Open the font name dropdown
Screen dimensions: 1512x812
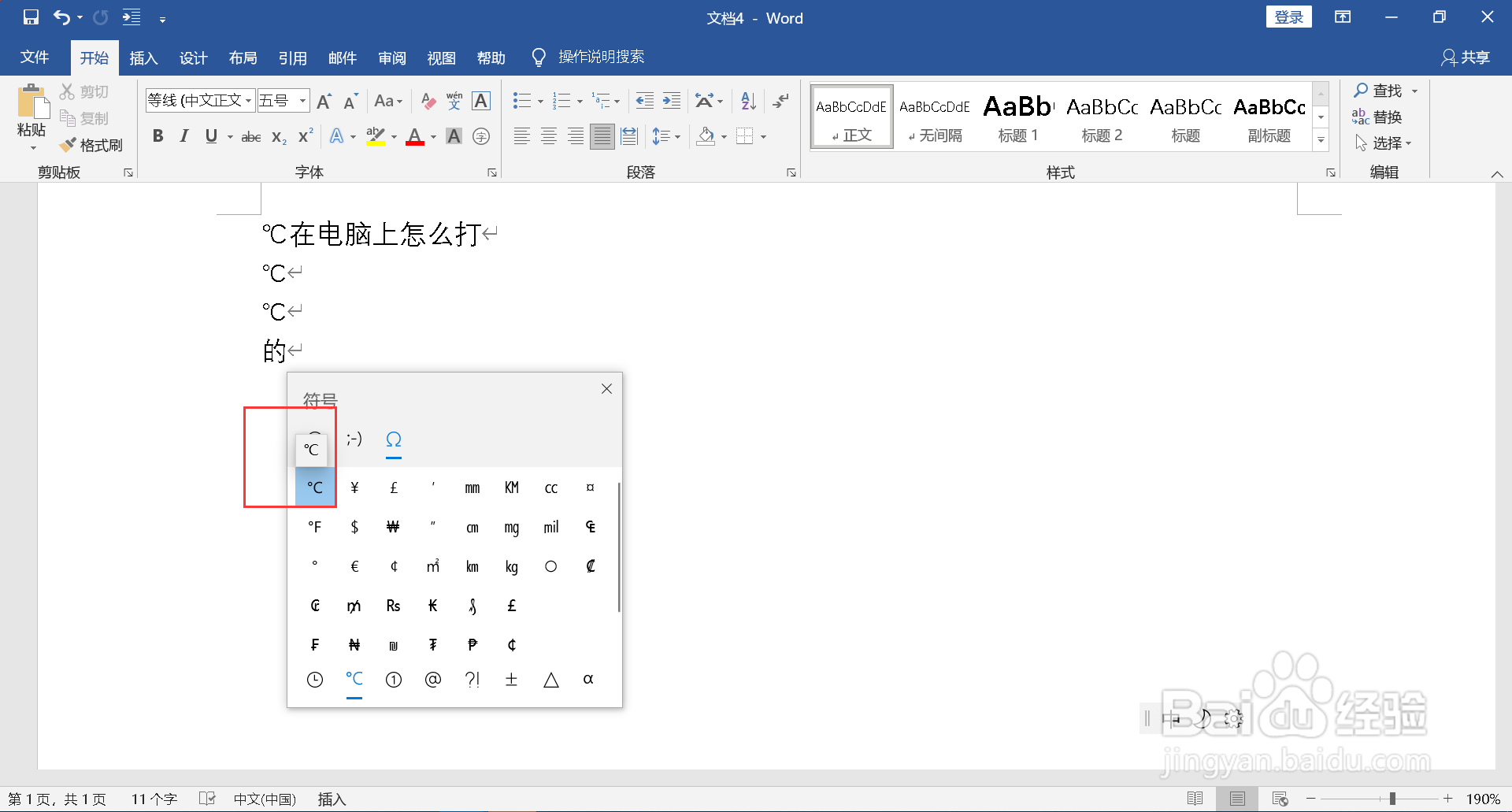(x=248, y=101)
